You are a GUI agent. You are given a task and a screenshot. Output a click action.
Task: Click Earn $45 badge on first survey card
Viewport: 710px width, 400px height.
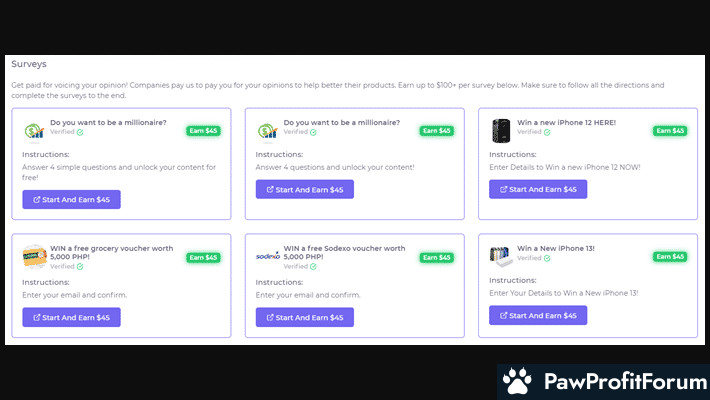[203, 130]
